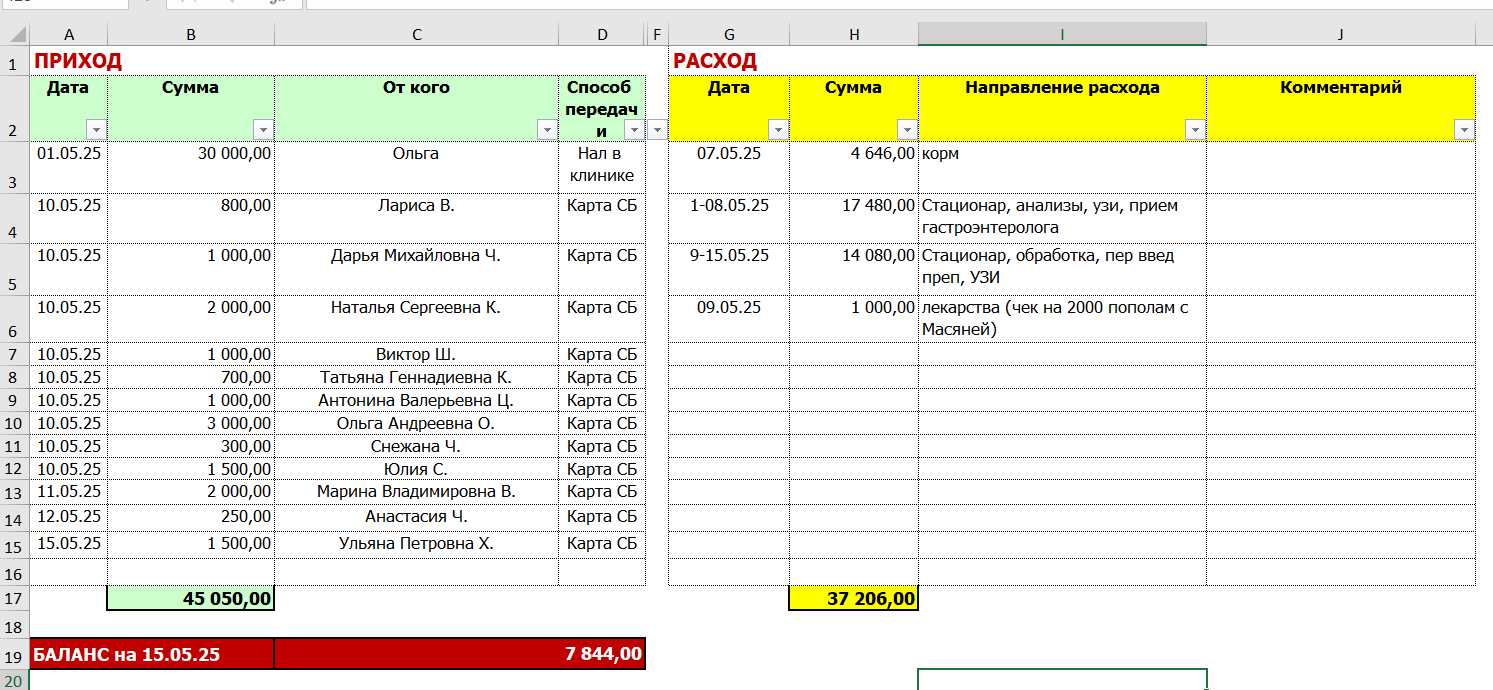Open the filter dropdown for expense Сумма column
The width and height of the screenshot is (1493, 690).
(x=907, y=129)
